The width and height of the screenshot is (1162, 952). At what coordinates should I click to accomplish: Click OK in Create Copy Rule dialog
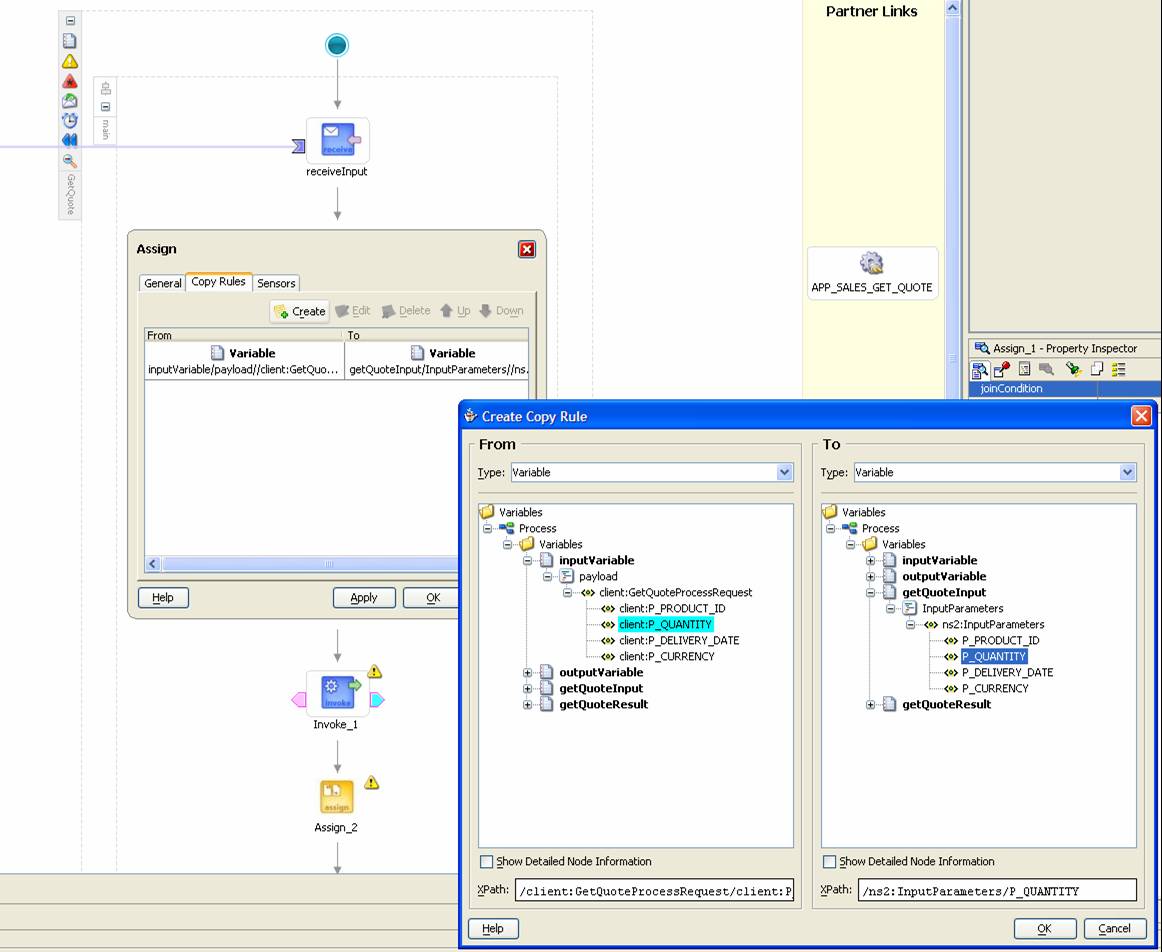[1044, 928]
